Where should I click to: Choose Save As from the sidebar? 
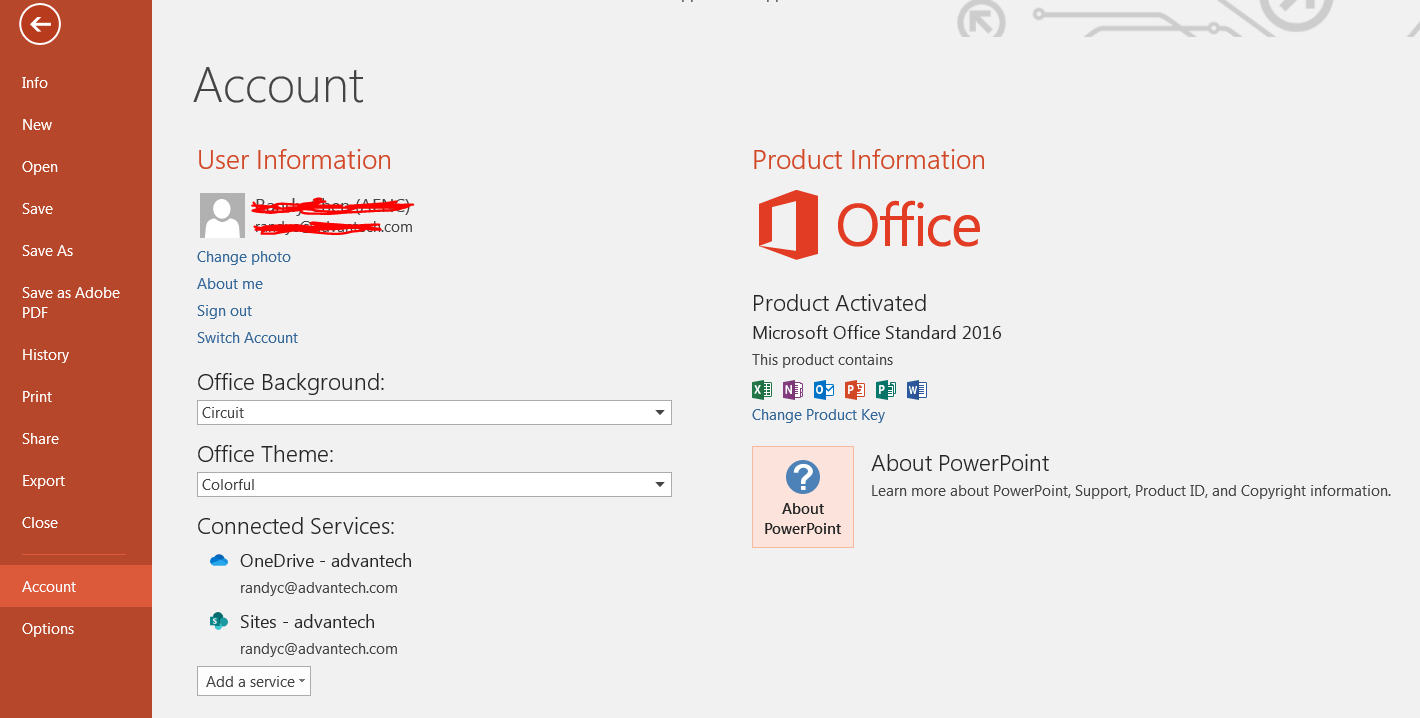coord(76,251)
